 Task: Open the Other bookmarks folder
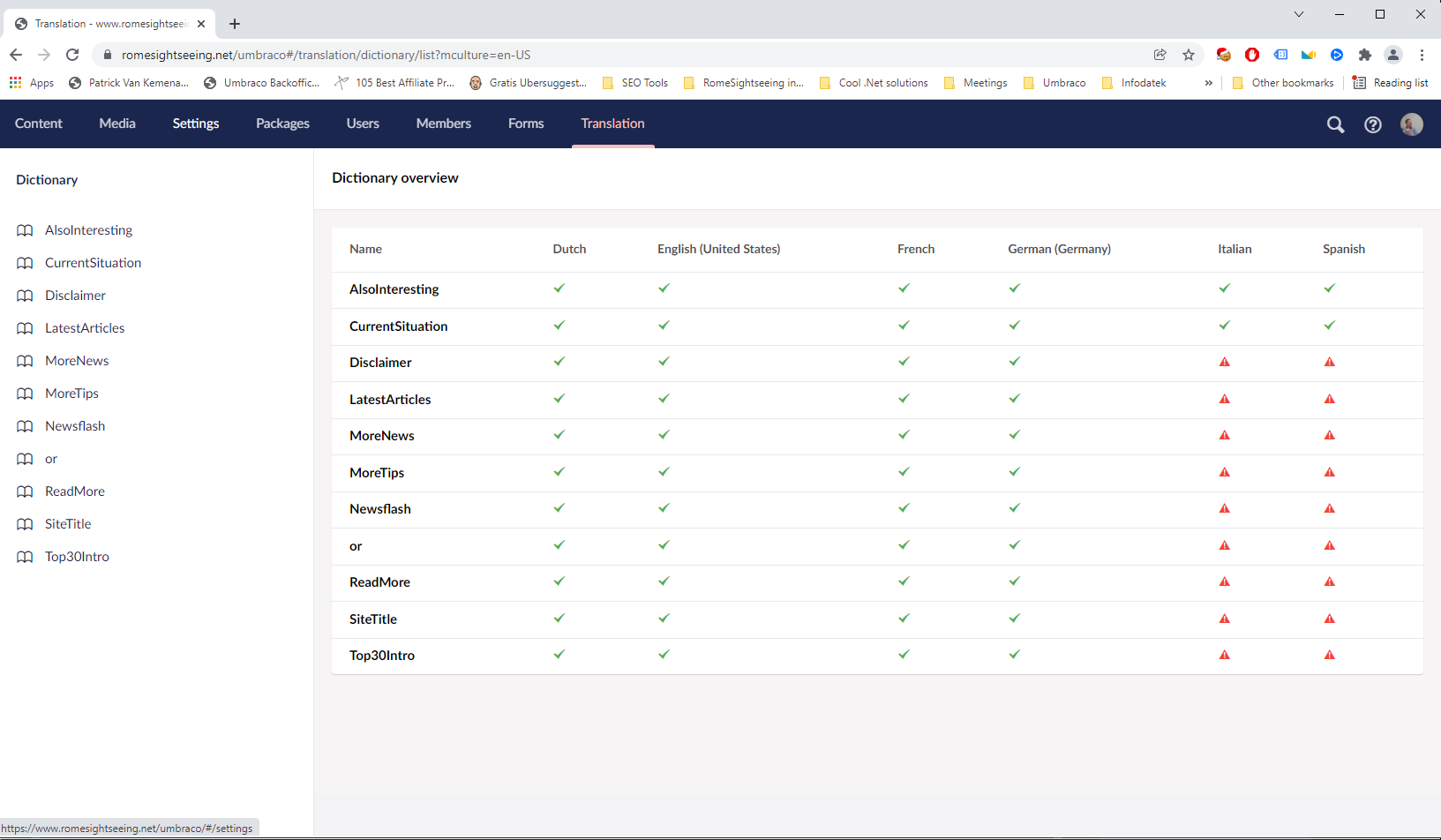(x=1283, y=83)
